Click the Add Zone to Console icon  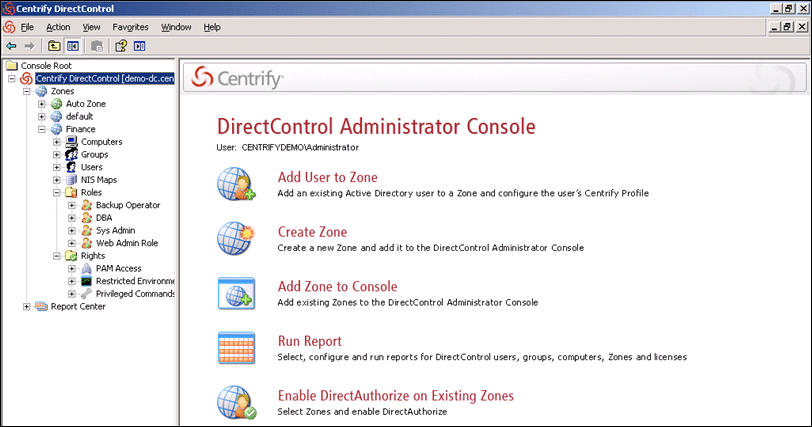pos(236,293)
